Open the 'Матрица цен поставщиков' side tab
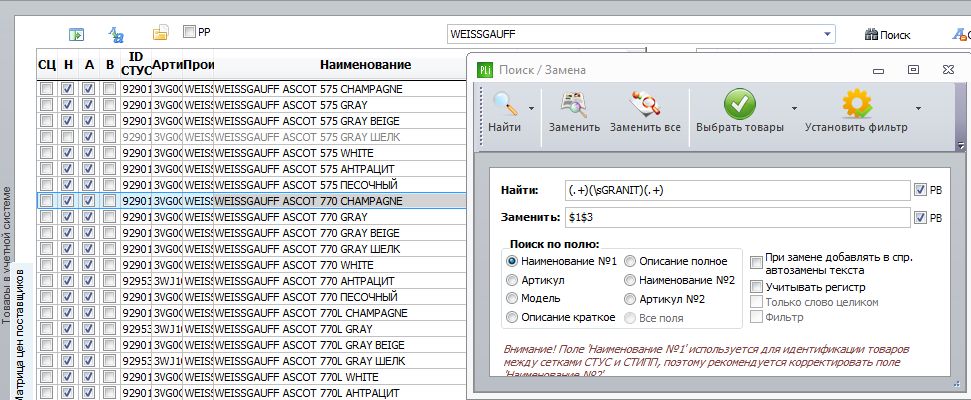The image size is (971, 400). [x=19, y=334]
